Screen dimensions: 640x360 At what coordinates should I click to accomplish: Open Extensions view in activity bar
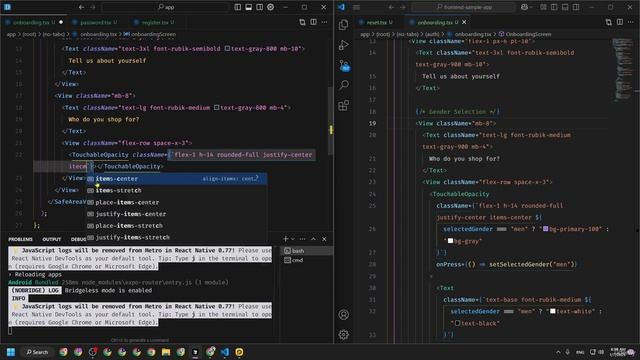point(344,105)
